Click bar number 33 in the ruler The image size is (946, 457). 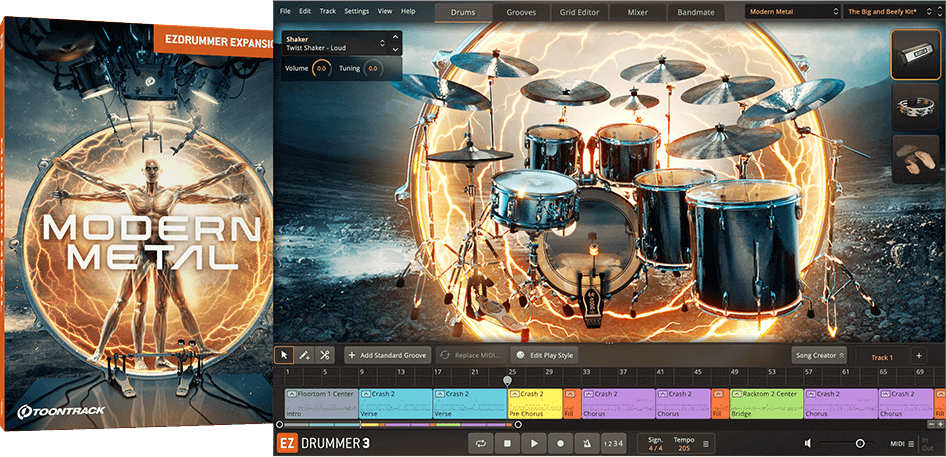tap(586, 372)
